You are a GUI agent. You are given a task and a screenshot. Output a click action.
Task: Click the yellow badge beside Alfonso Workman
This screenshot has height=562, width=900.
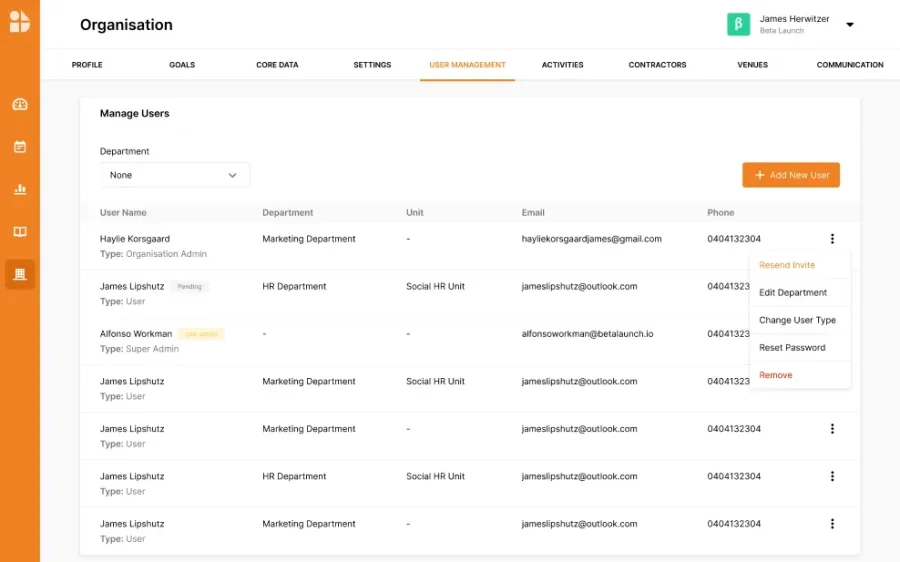point(201,334)
